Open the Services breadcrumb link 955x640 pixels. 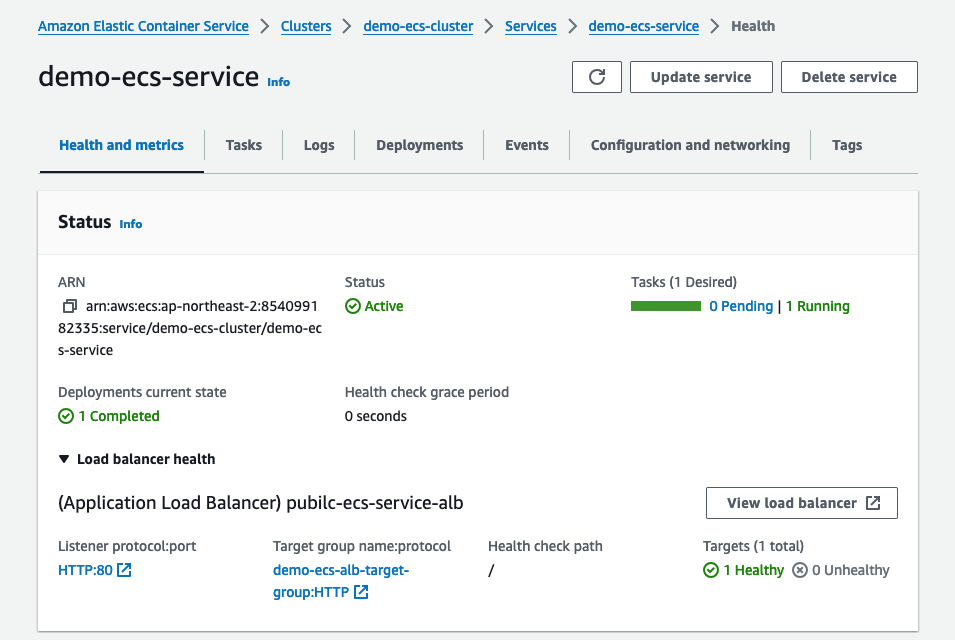pos(530,26)
